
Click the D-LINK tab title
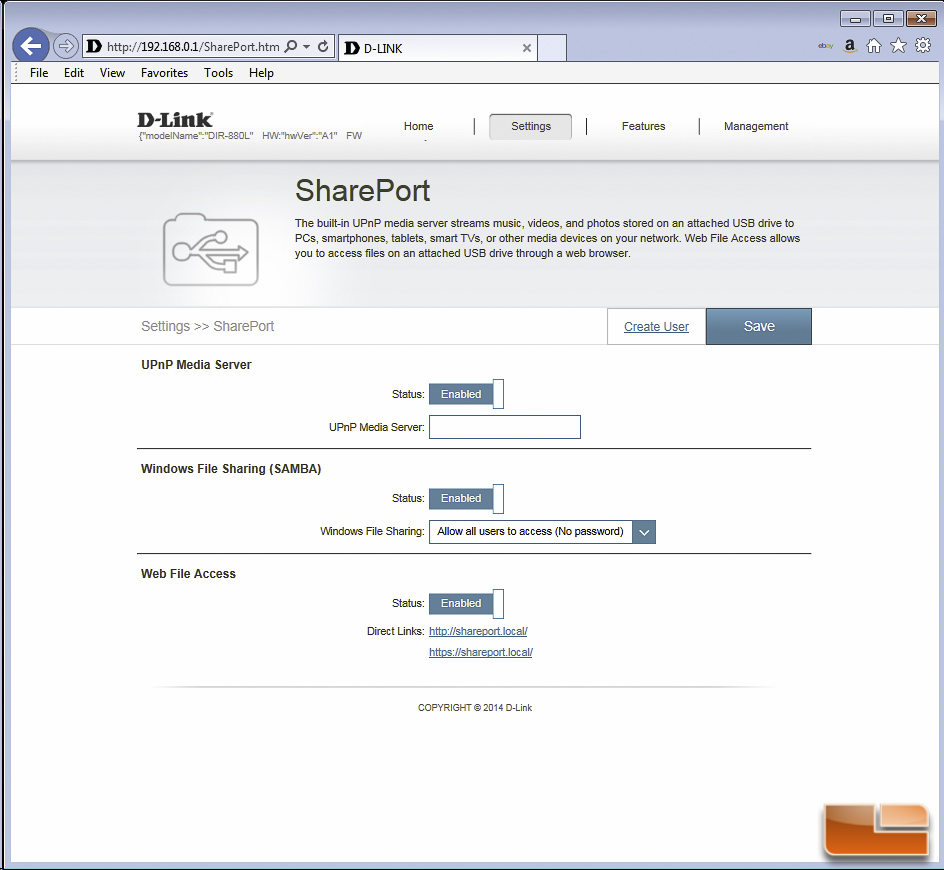pos(383,49)
